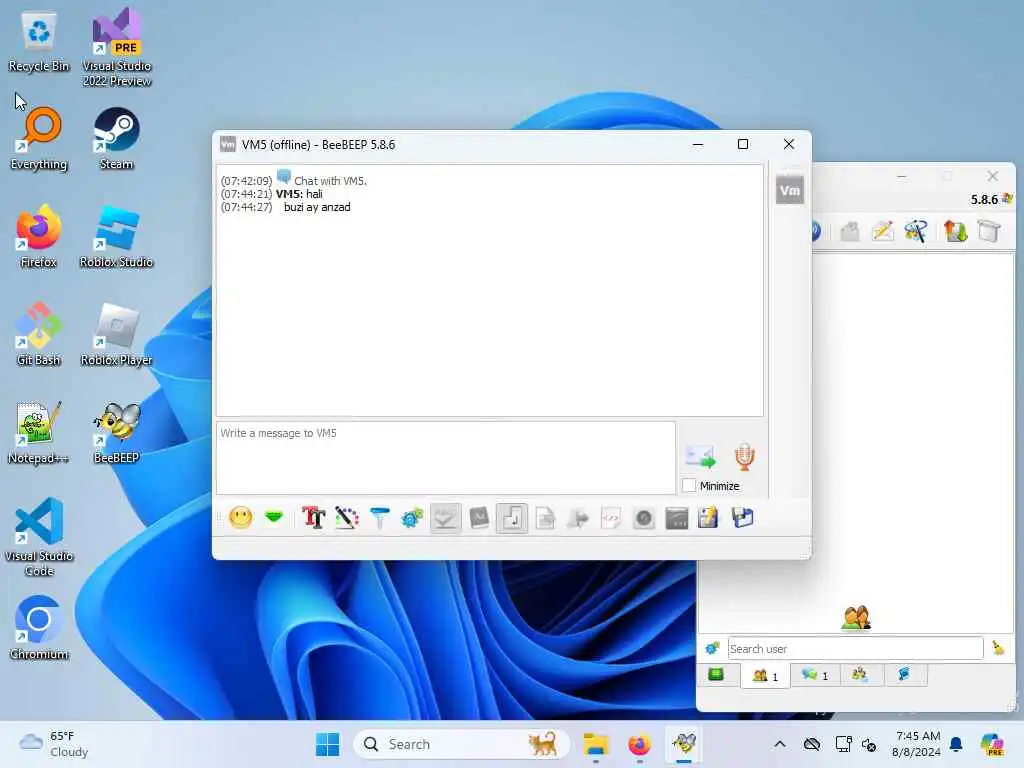1024x768 pixels.
Task: Select the Git Bash desktop icon
Action: (38, 334)
